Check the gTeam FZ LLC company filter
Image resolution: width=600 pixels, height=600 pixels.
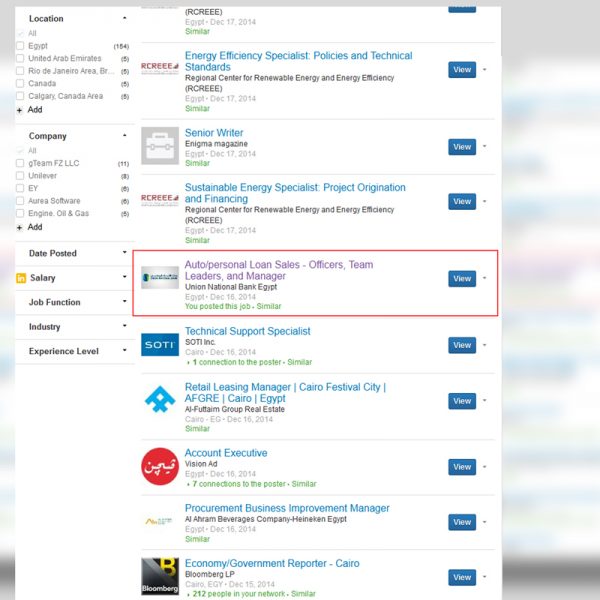[x=20, y=163]
